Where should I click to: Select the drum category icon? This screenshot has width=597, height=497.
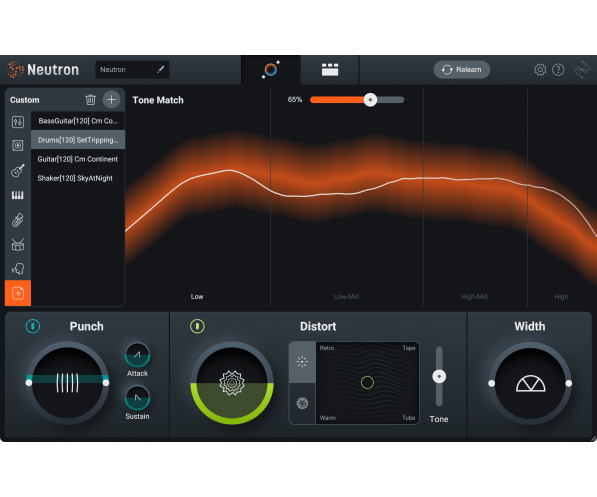18,245
